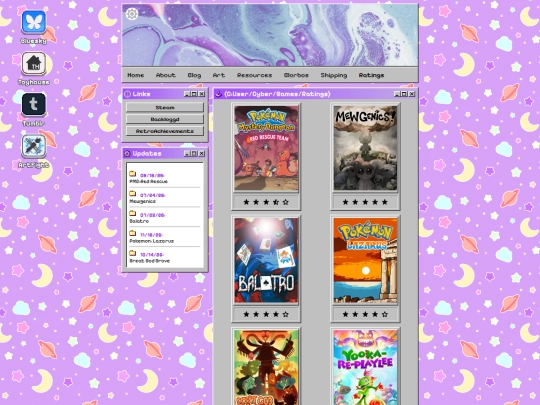
Task: Click the star rating under Pokemon Lazarus
Action: [x=365, y=314]
